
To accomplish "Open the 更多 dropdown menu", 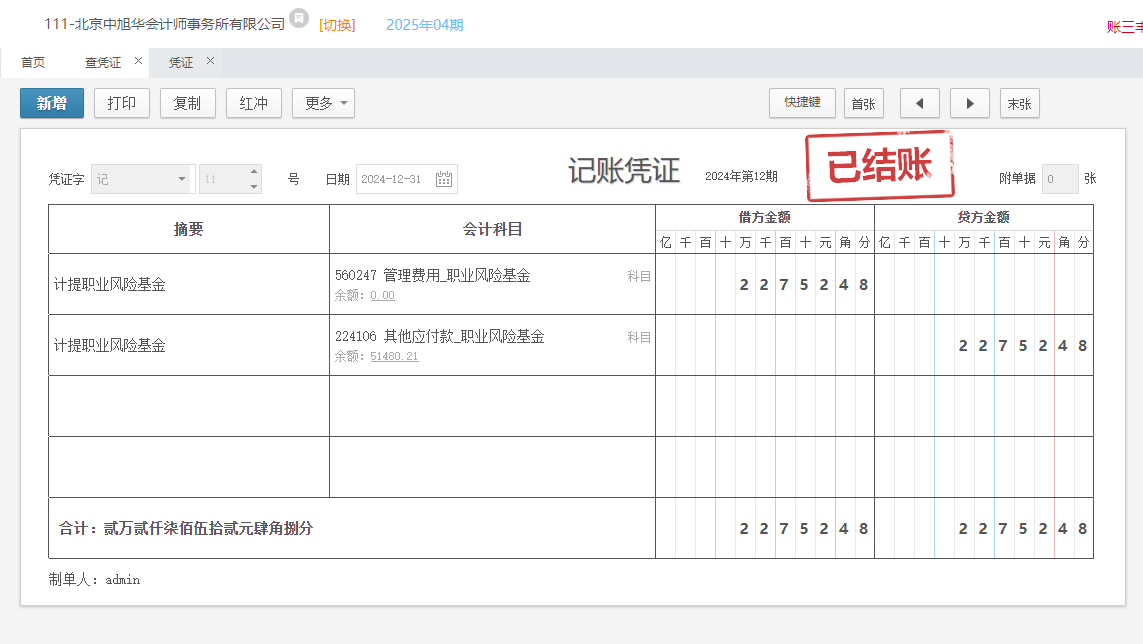I will tap(323, 103).
